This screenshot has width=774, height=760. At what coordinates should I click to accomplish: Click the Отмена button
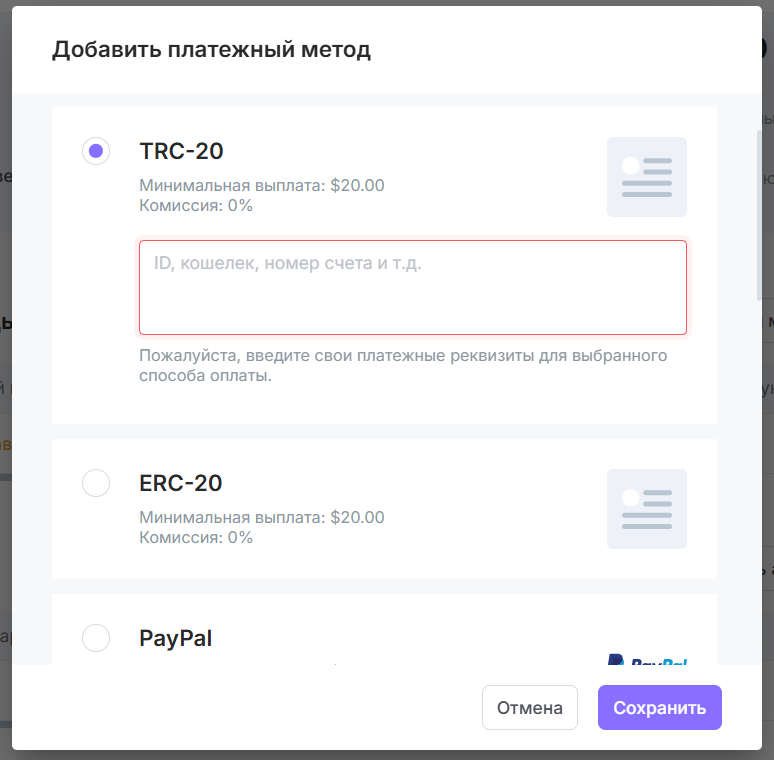[530, 707]
